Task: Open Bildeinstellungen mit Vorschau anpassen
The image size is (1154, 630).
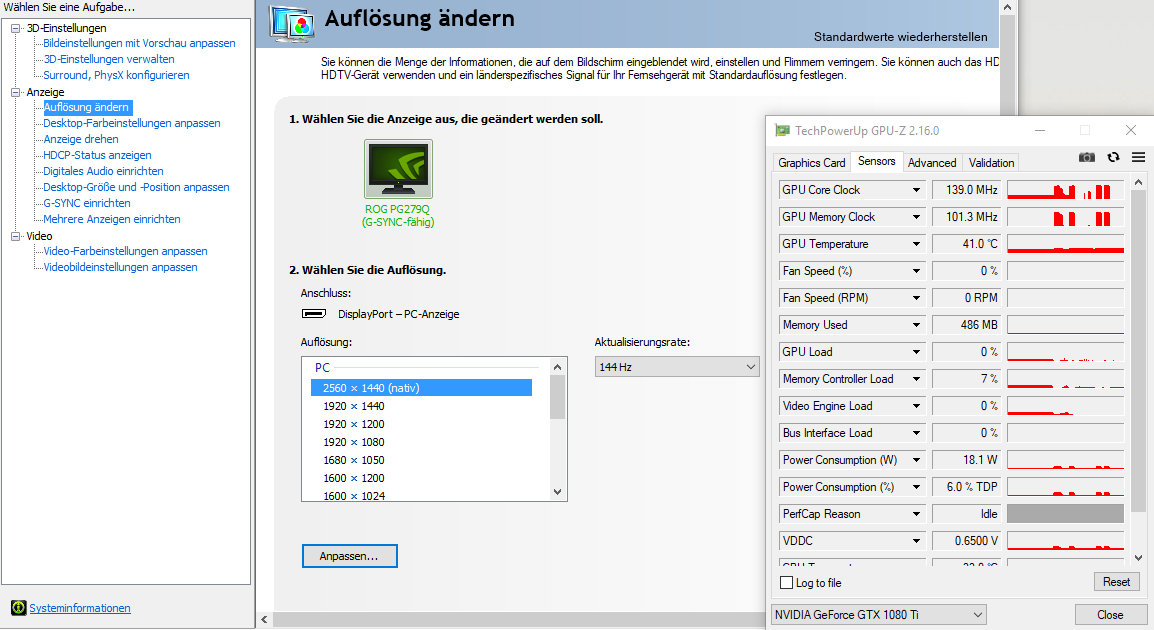Action: coord(139,43)
